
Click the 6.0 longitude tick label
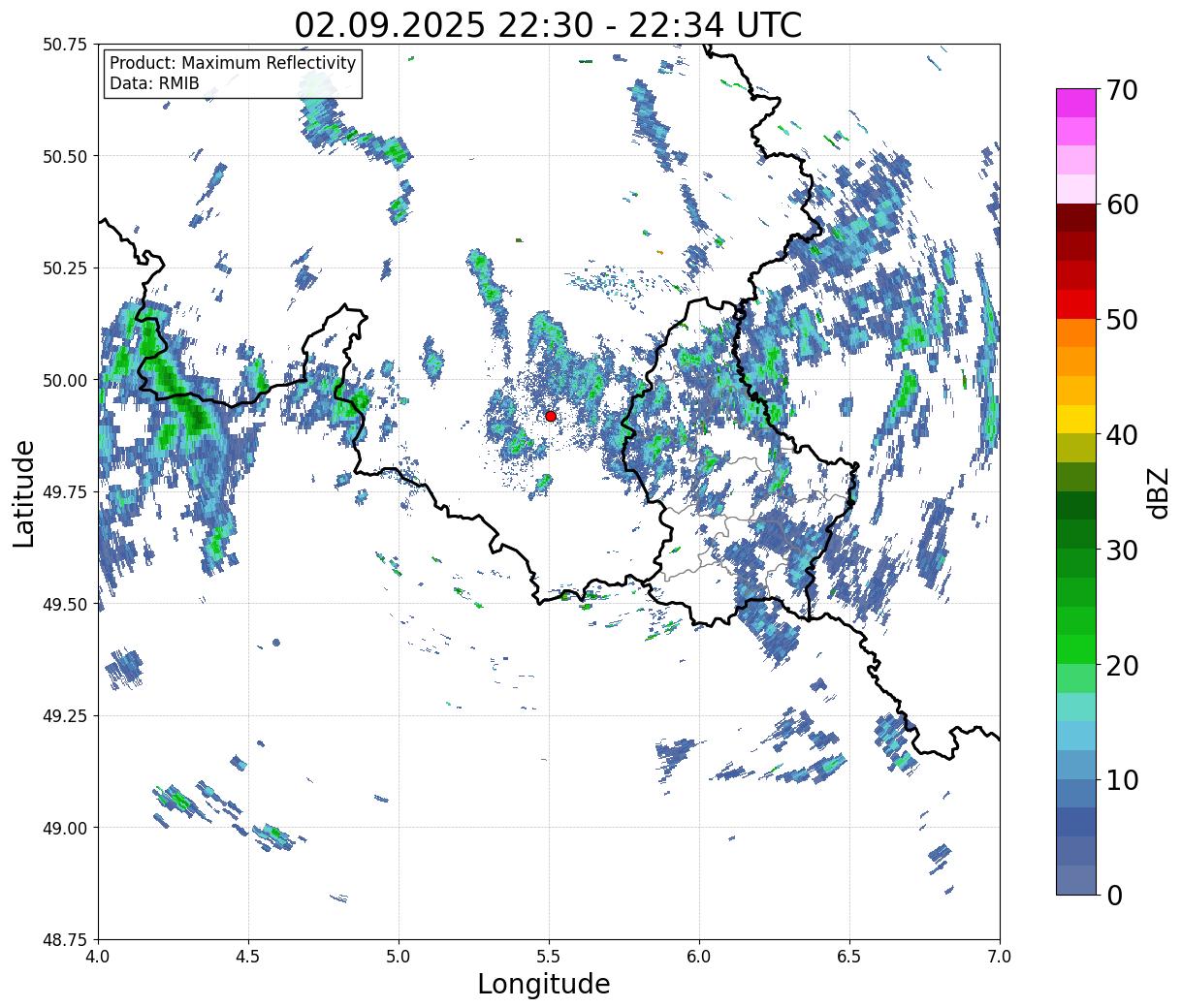[699, 957]
